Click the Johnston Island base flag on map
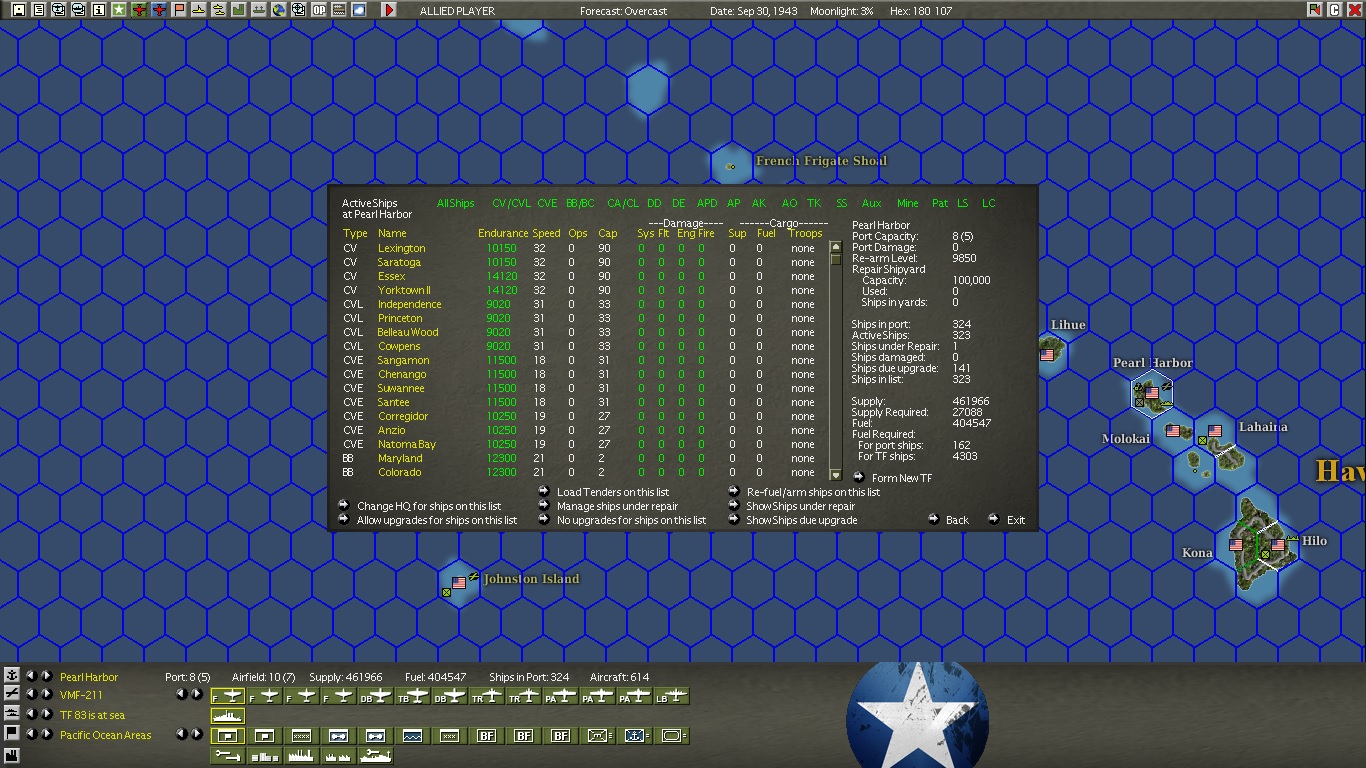The image size is (1366, 768). [x=459, y=582]
